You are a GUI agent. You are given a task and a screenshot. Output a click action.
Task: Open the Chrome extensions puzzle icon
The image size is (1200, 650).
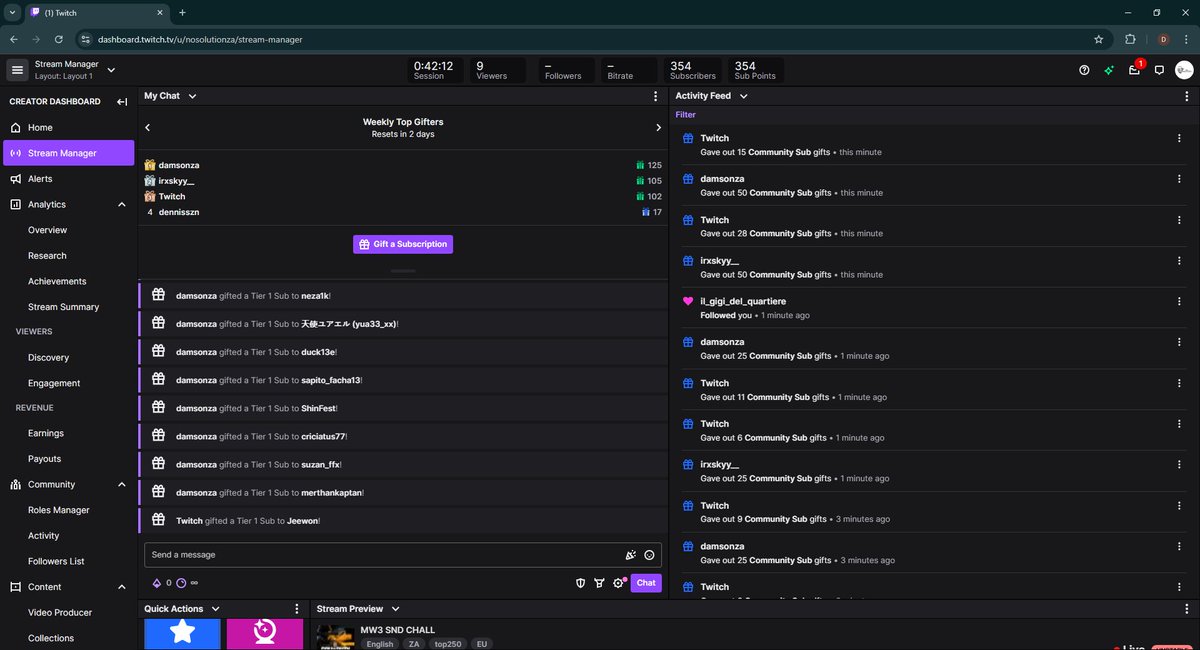click(1131, 40)
